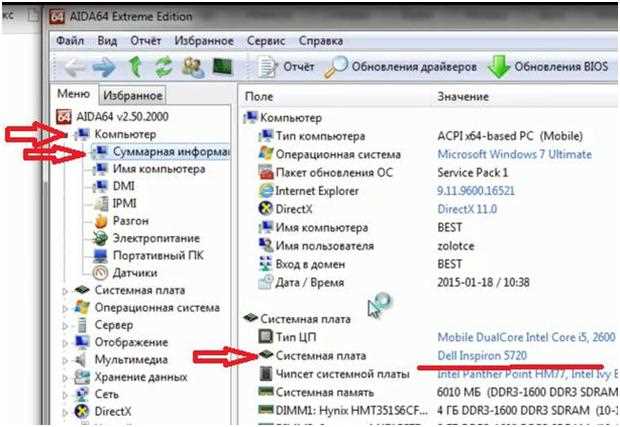This screenshot has width=620, height=427.
Task: Open the Вид menu
Action: pos(107,41)
